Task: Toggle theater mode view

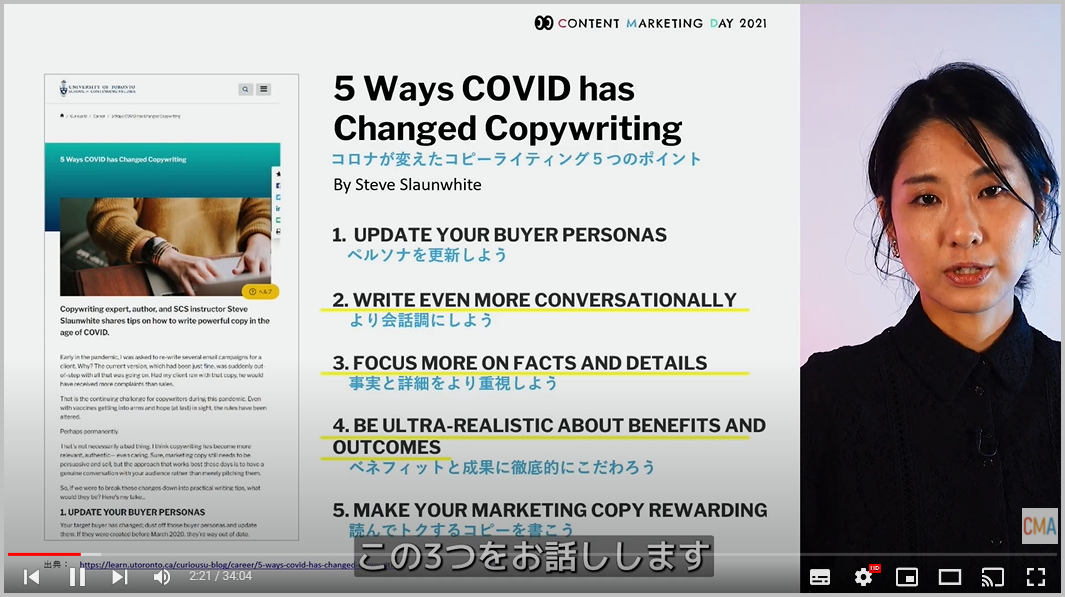Action: (x=949, y=577)
